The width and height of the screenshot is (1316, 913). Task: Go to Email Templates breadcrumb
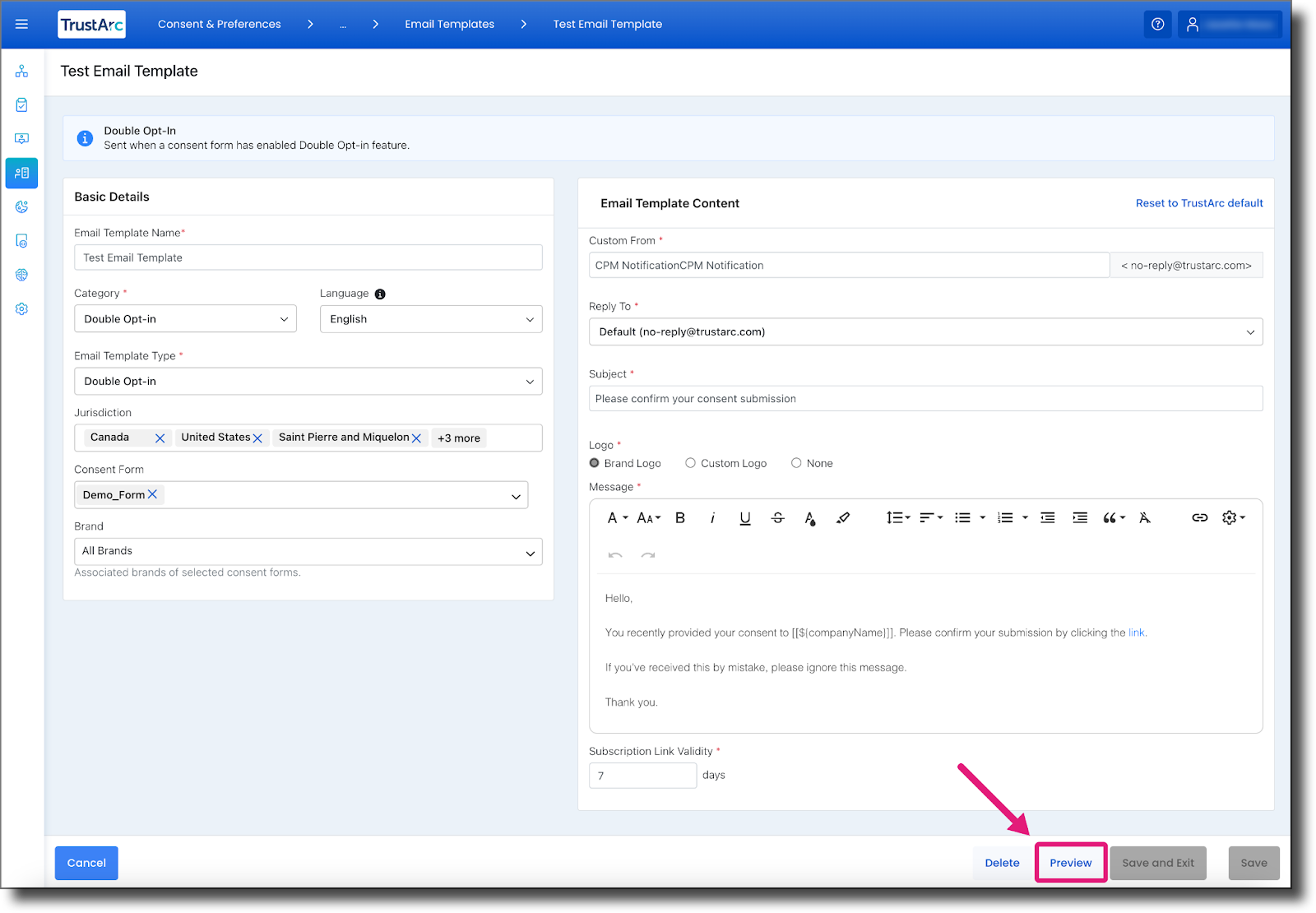[x=450, y=25]
